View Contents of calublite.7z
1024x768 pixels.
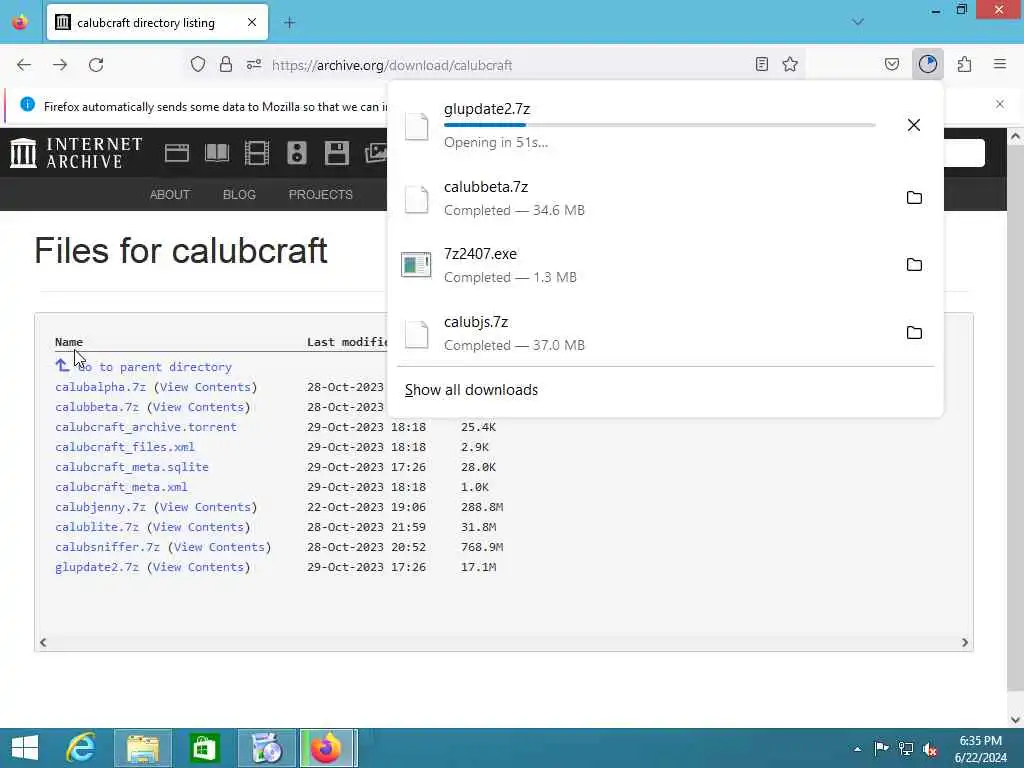pyautogui.click(x=199, y=527)
